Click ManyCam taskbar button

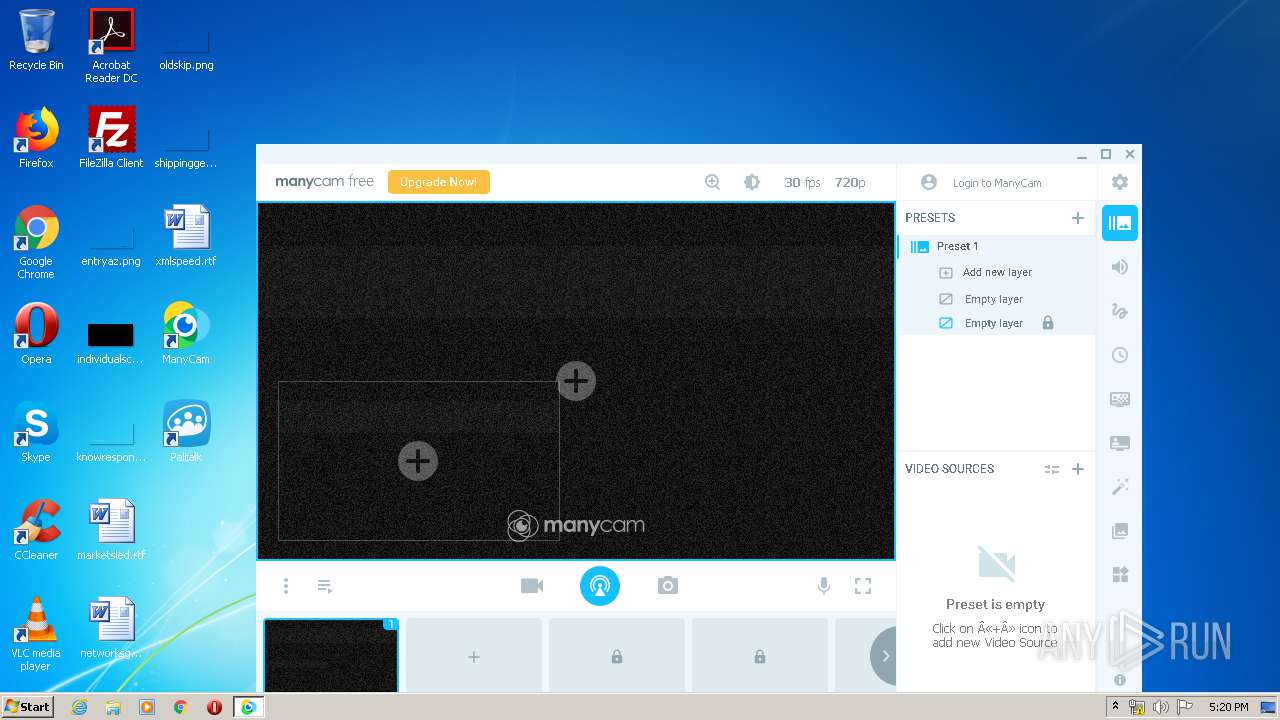point(248,707)
